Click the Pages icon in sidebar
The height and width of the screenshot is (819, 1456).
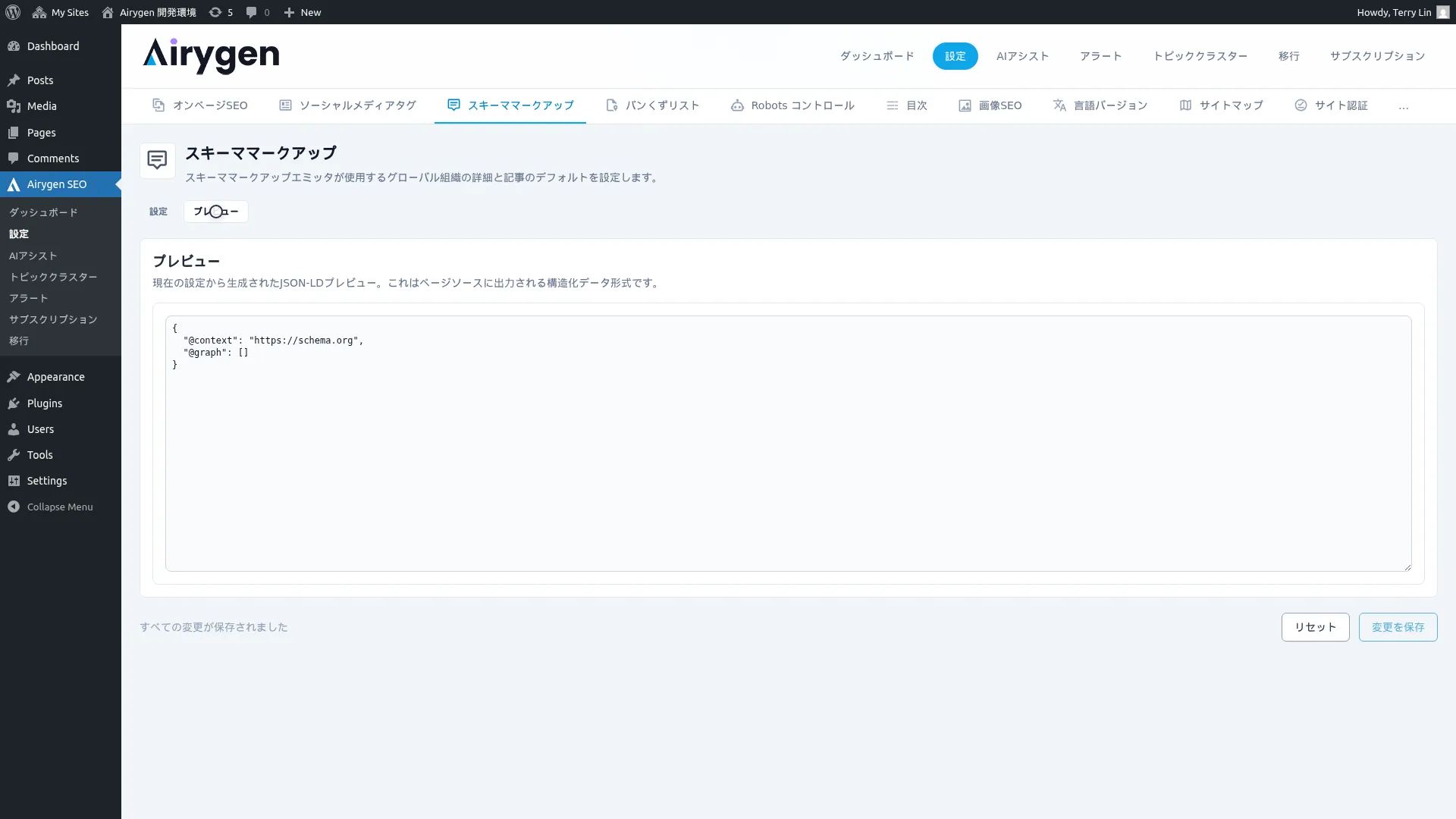tap(14, 133)
